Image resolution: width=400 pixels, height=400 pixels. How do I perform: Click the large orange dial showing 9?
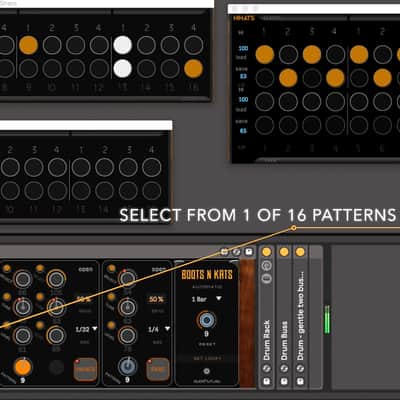coord(23,367)
